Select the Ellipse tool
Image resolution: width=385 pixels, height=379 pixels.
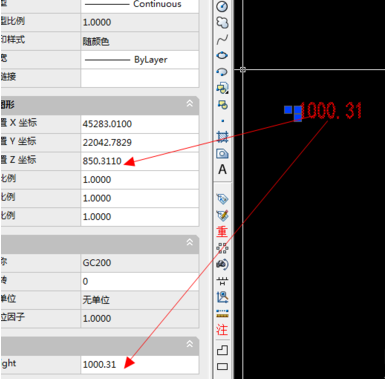[x=222, y=55]
